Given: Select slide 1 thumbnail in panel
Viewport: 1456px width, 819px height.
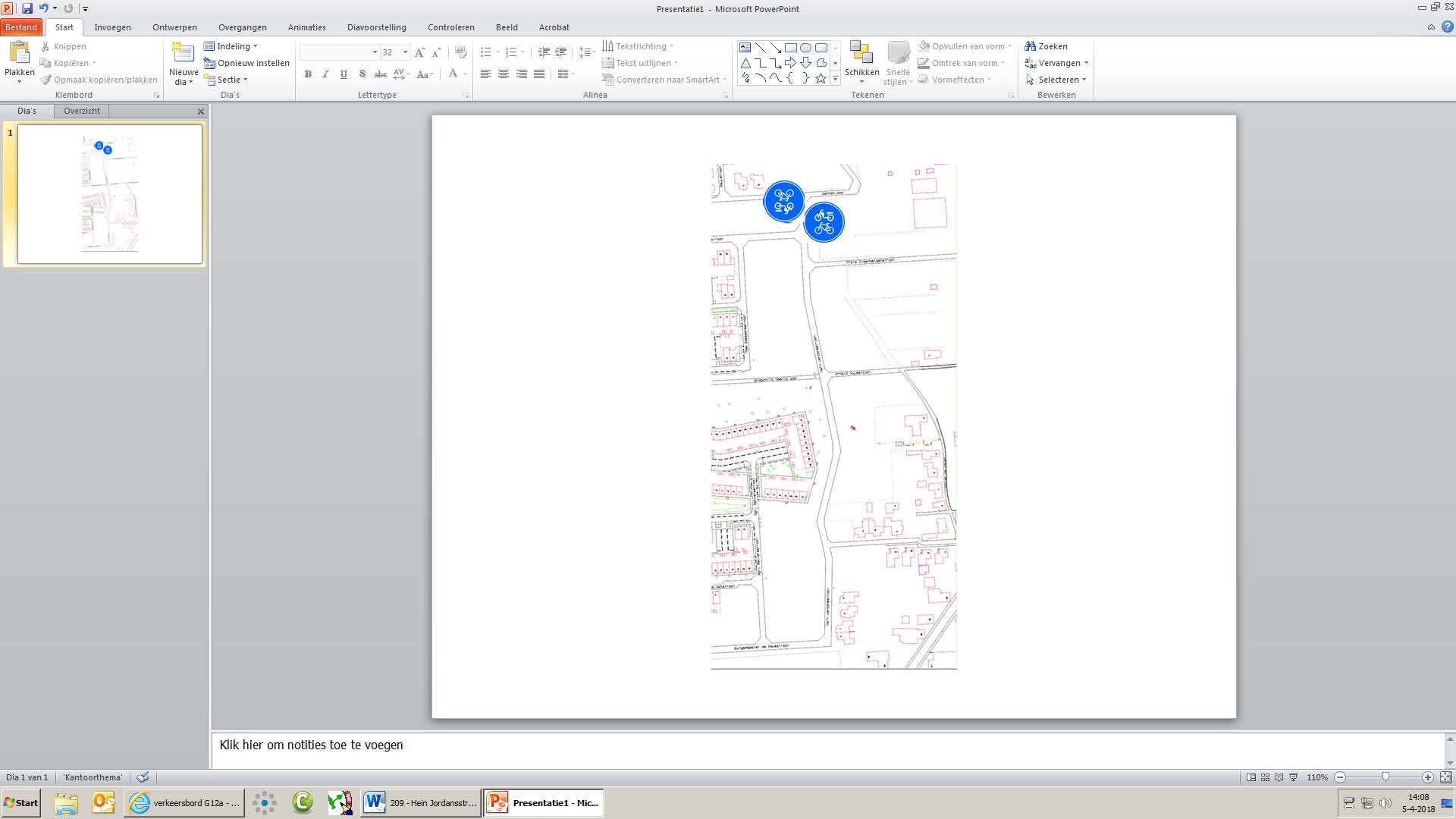Looking at the screenshot, I should coord(110,194).
